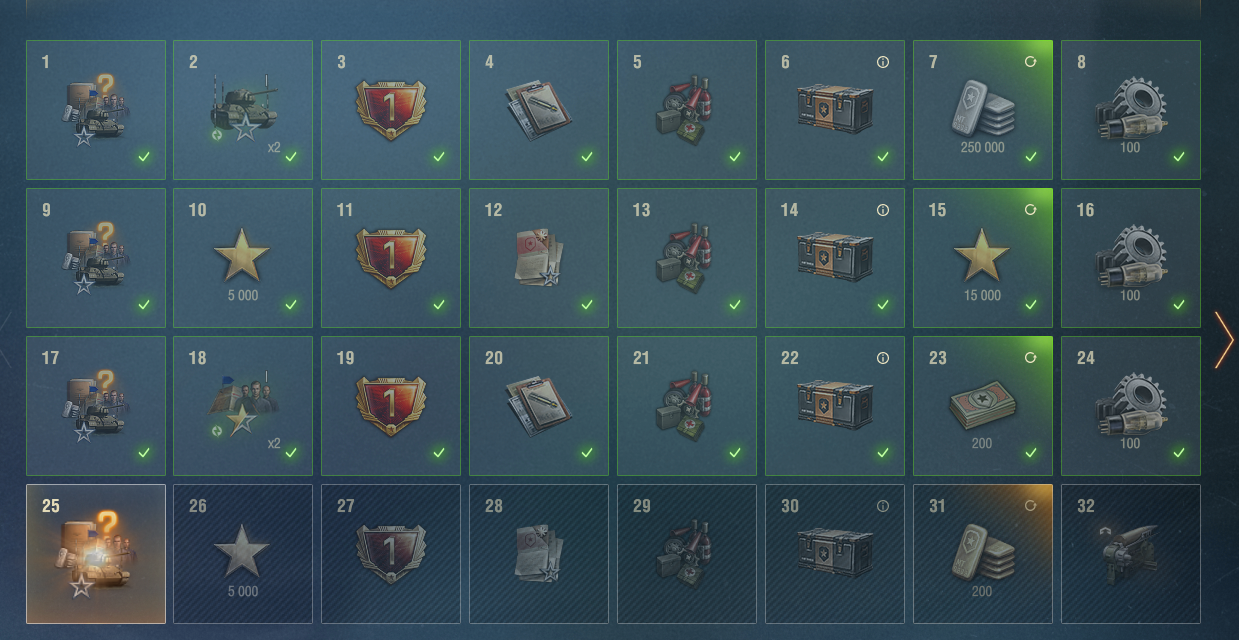Screen dimensions: 1239x640
Task: Click the green checkmark on stage 16
Action: click(x=1179, y=305)
